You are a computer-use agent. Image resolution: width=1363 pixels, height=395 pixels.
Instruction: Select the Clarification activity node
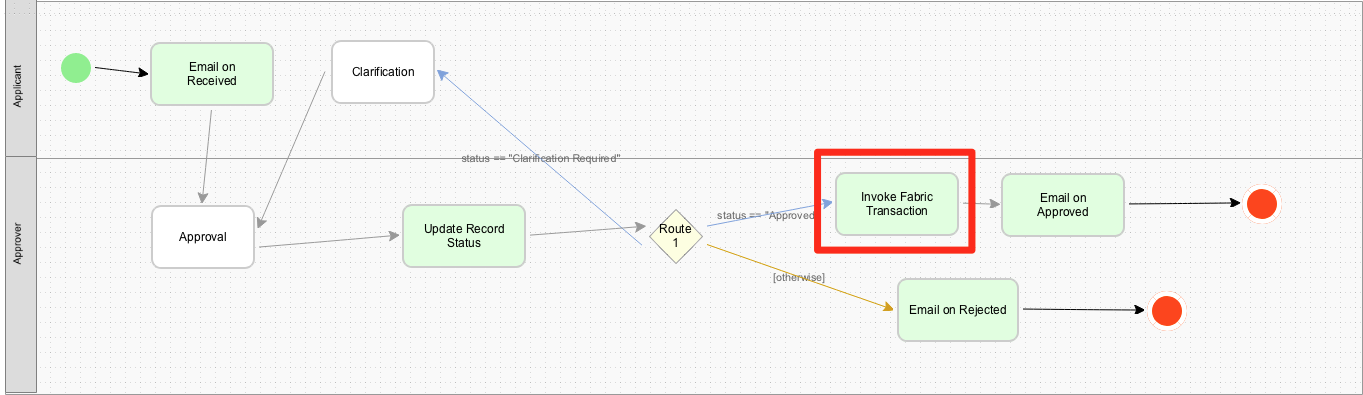point(383,72)
